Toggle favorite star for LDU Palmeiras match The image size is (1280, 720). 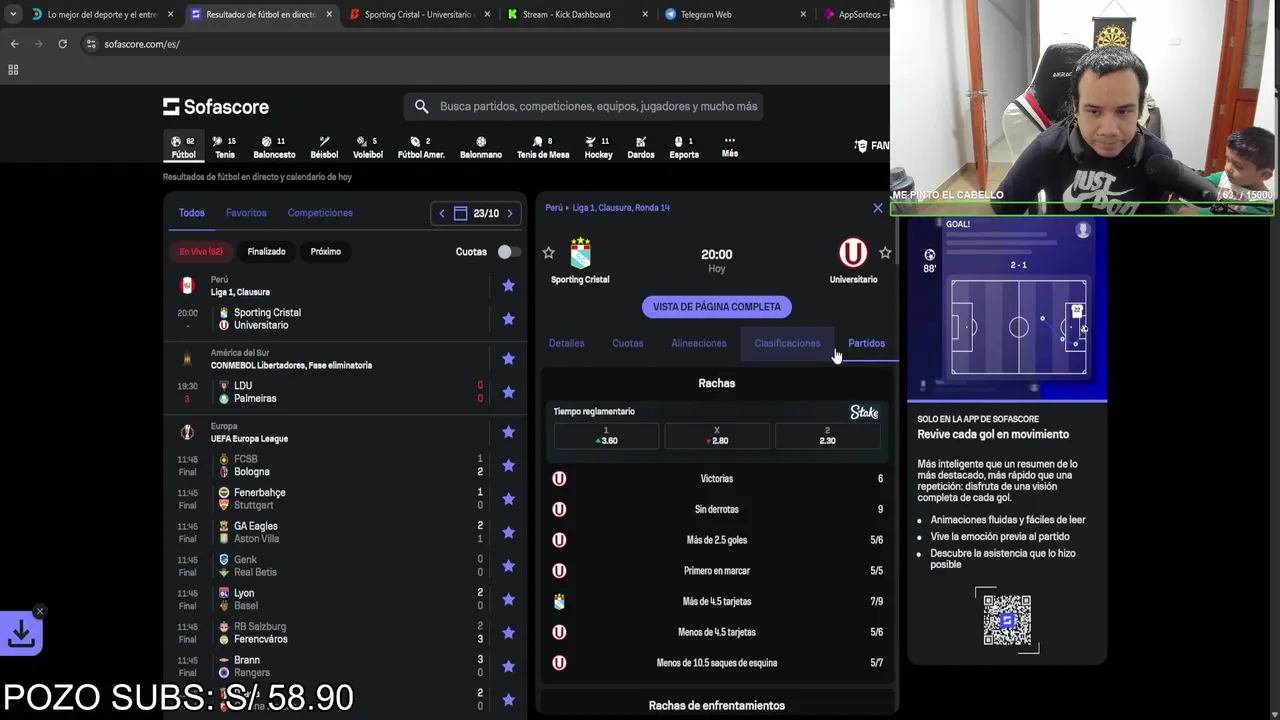(x=508, y=392)
